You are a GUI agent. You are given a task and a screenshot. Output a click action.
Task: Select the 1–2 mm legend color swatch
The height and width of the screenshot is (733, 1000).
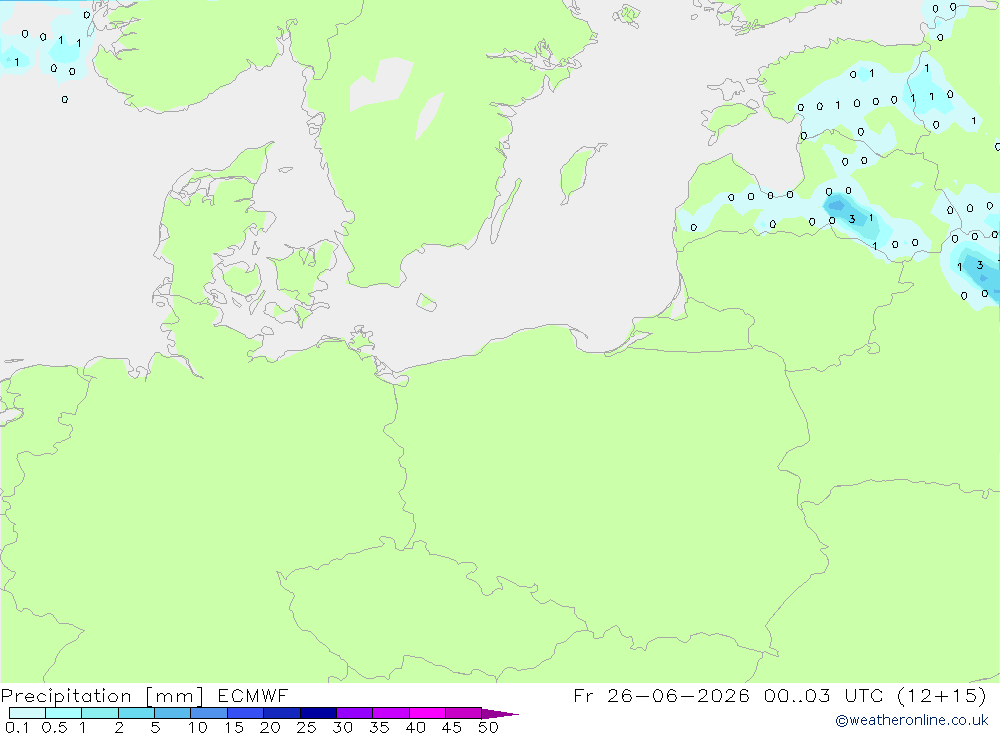click(100, 713)
